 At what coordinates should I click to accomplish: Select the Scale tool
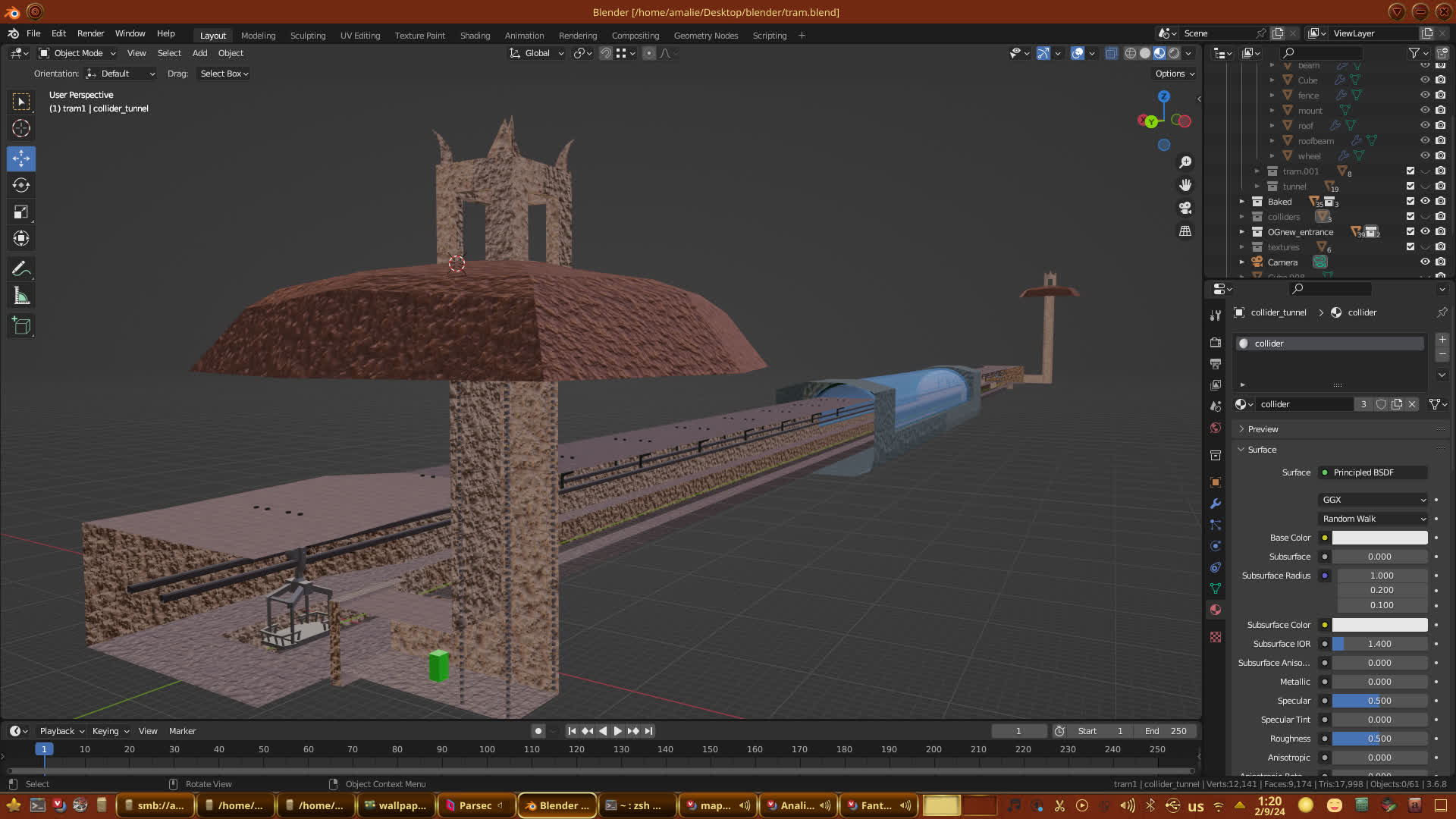pyautogui.click(x=21, y=212)
